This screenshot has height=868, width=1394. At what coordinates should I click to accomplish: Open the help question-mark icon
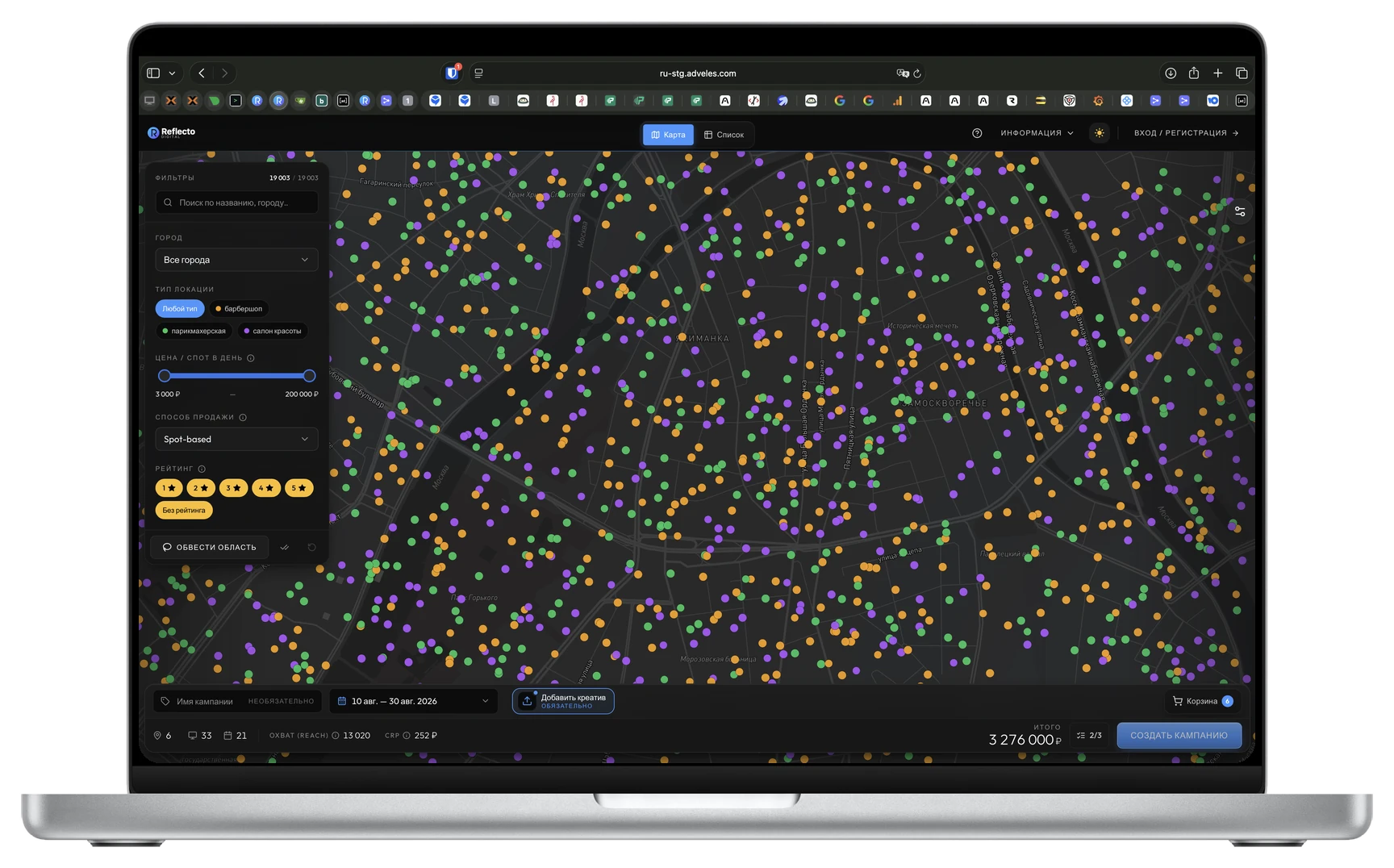tap(977, 133)
